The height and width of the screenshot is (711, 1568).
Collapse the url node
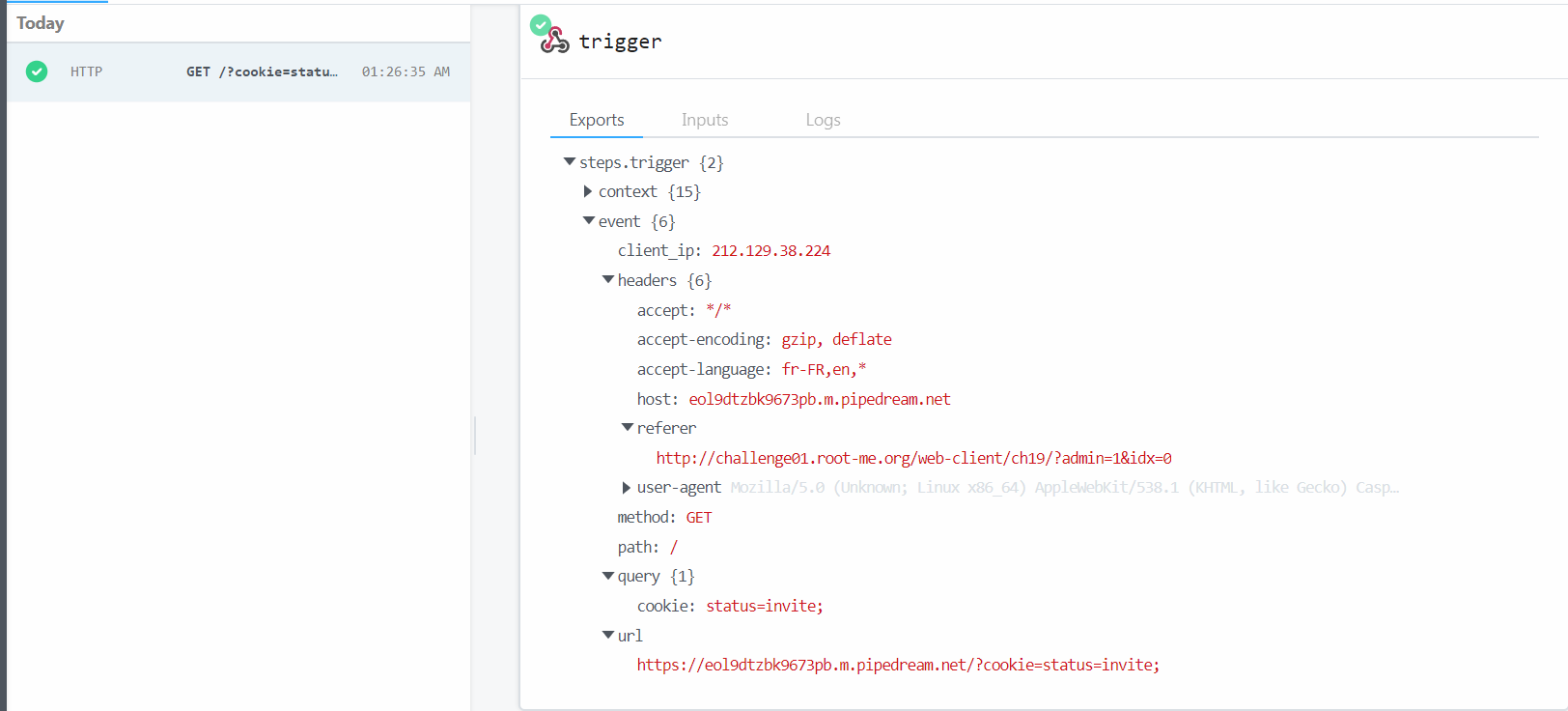608,635
